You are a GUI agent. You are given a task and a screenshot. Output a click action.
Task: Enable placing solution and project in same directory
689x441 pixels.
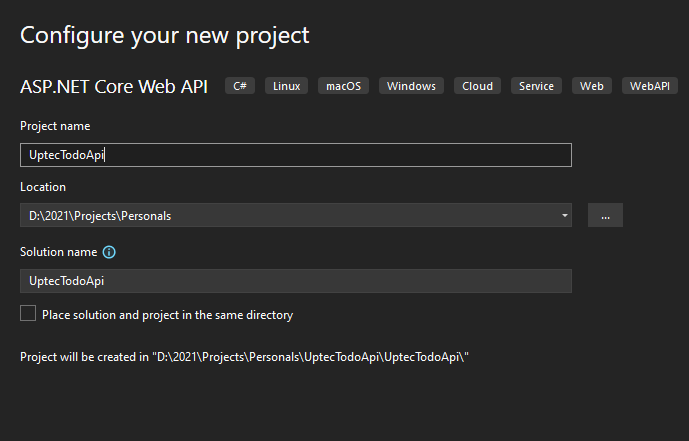click(x=28, y=314)
